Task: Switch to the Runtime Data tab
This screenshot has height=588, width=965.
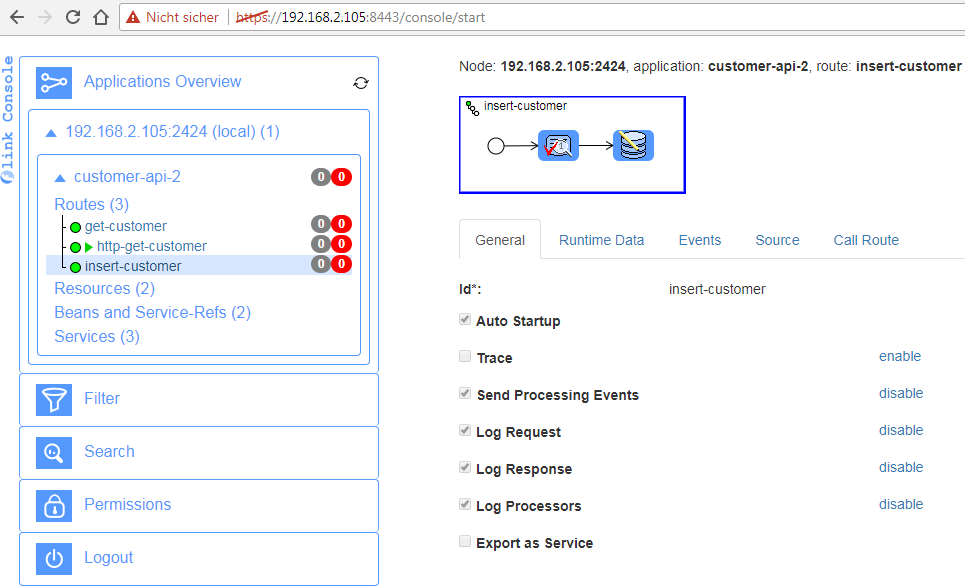Action: coord(601,240)
